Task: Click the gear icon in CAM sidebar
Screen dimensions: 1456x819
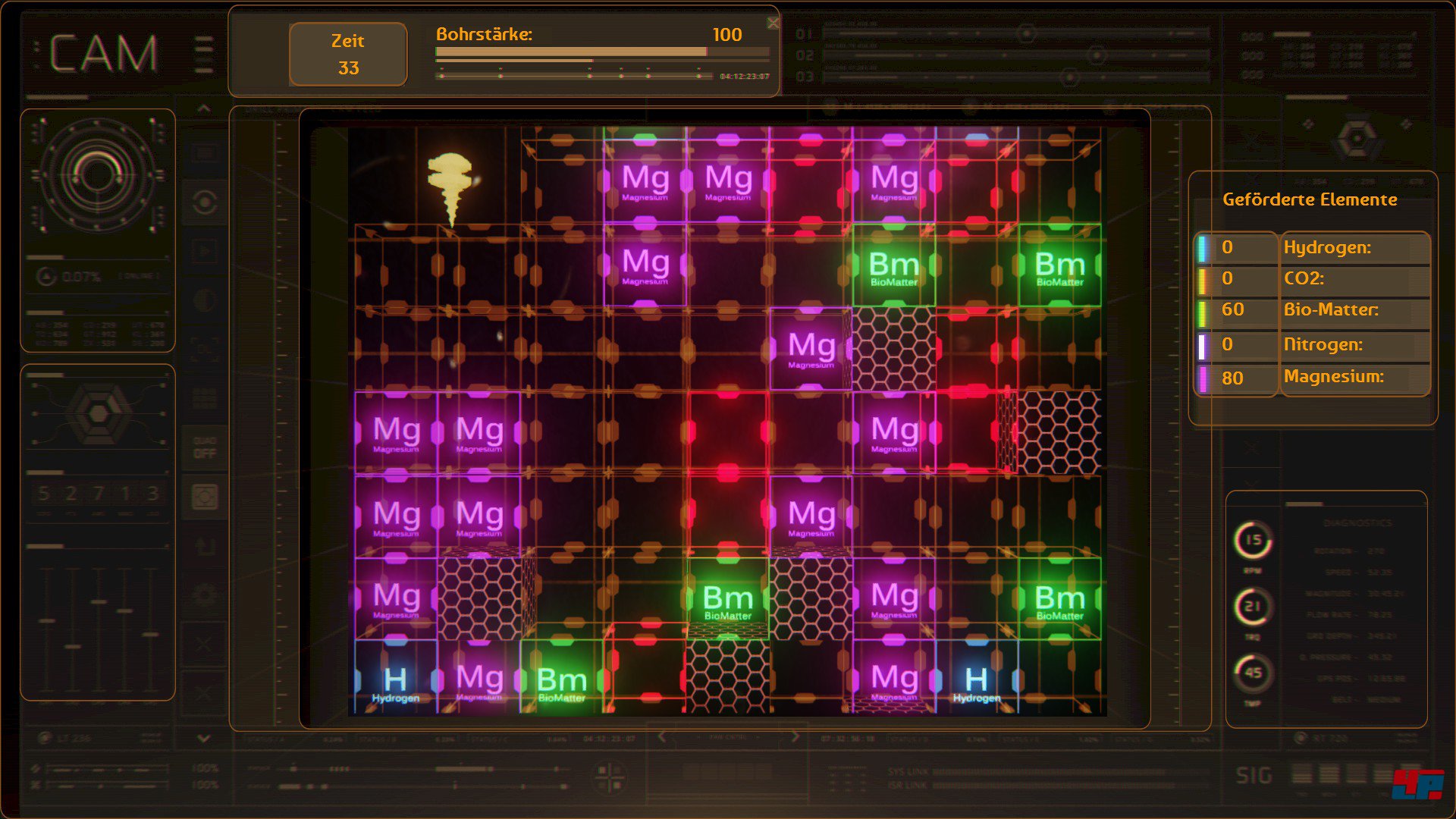Action: 204,595
